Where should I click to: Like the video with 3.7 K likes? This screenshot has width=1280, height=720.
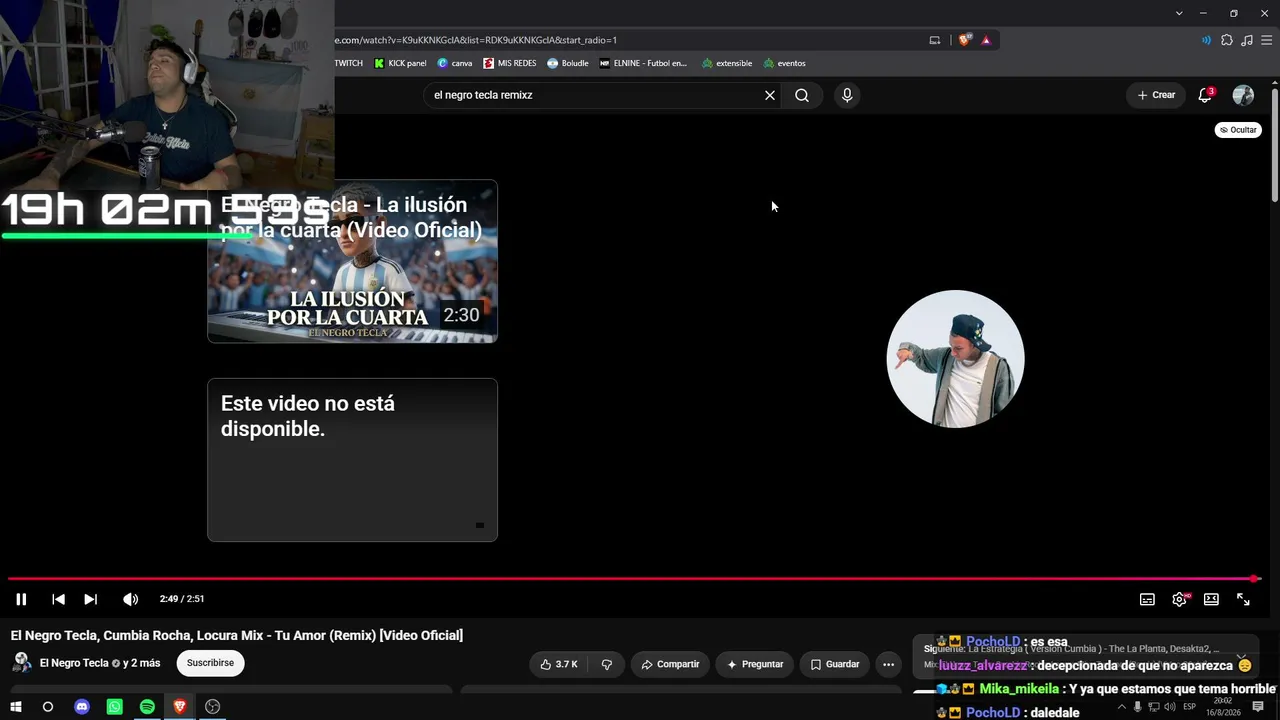click(x=559, y=664)
